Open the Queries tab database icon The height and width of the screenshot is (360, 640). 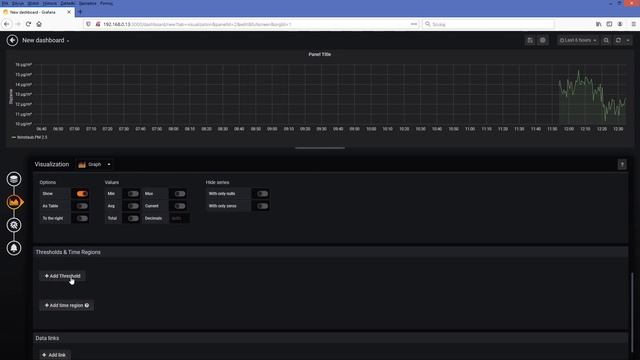pos(14,179)
